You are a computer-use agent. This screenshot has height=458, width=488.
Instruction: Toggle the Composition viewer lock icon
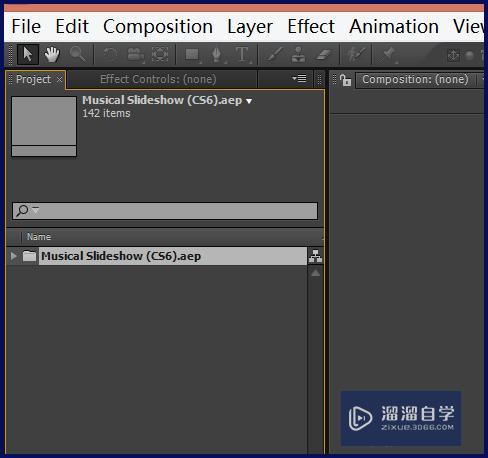pyautogui.click(x=346, y=80)
